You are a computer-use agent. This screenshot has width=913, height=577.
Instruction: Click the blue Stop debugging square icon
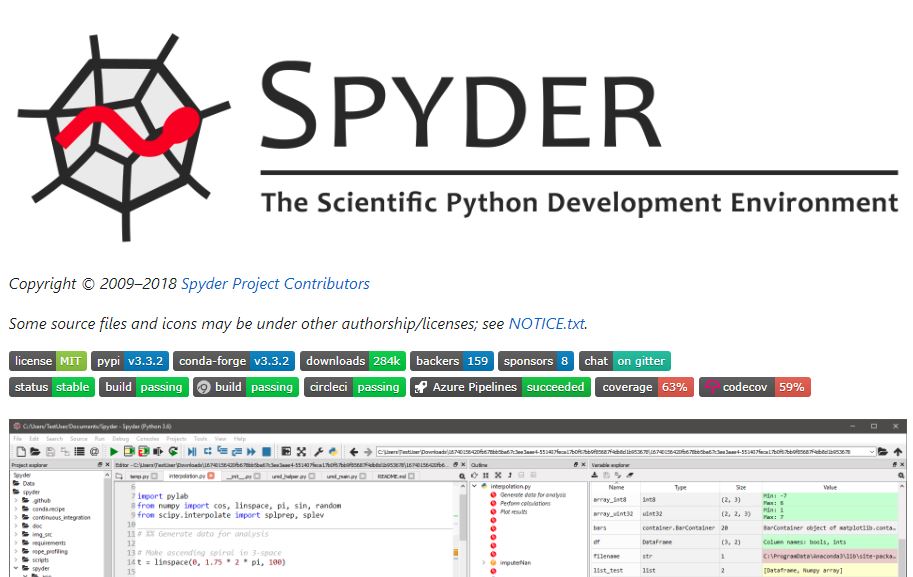tap(266, 451)
